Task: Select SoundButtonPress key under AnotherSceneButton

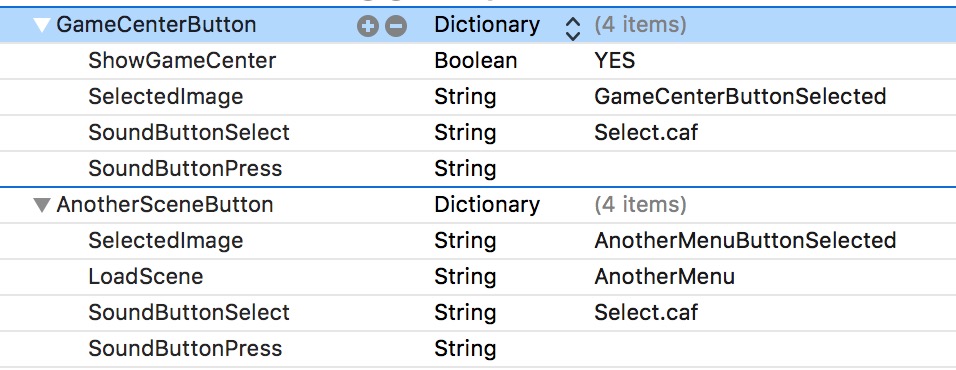Action: (185, 349)
